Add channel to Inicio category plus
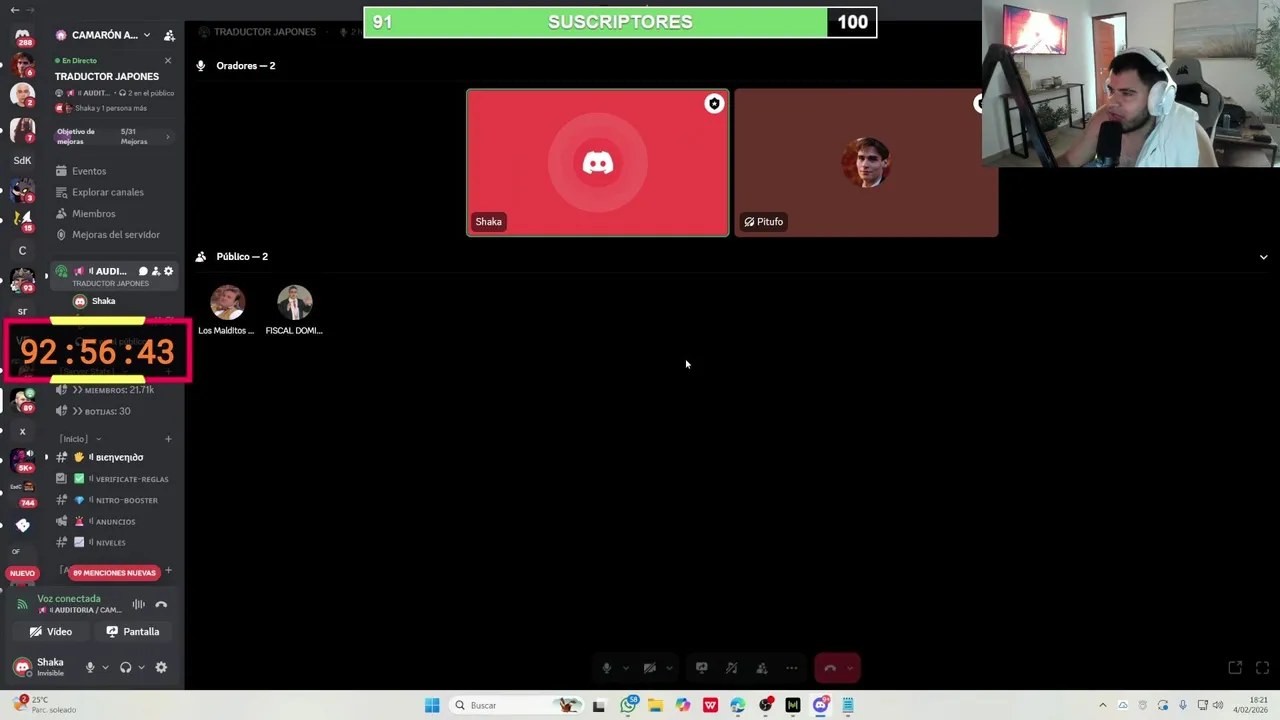Screen dimensions: 1280x720 (x=168, y=439)
